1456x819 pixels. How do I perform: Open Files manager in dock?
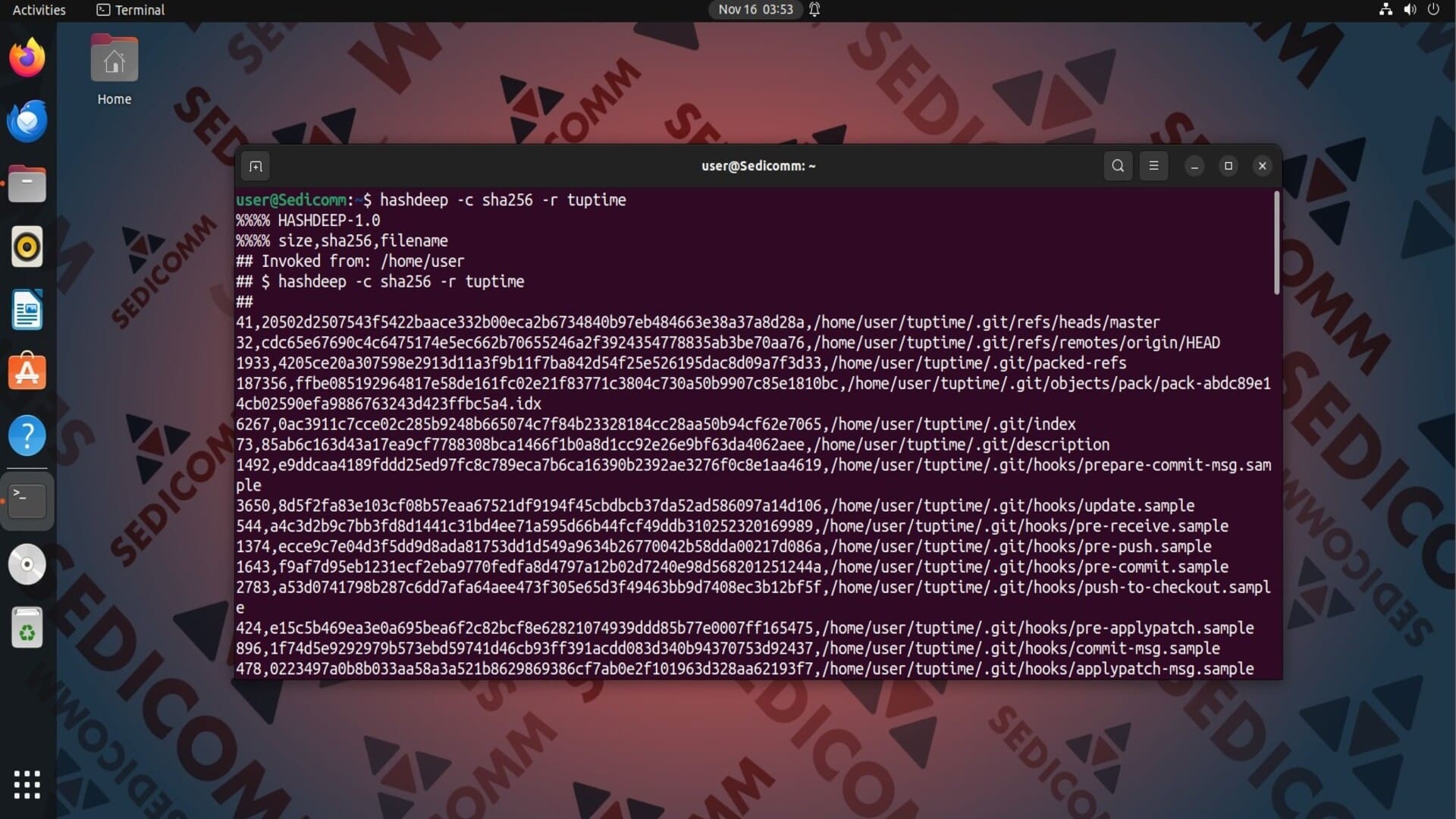27,184
